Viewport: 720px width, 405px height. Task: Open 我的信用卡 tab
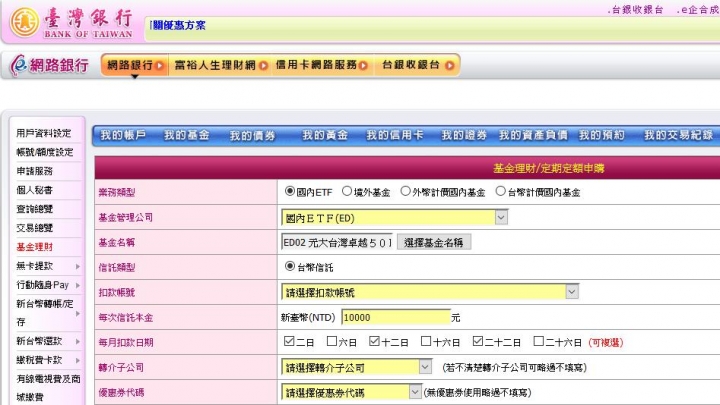pyautogui.click(x=395, y=135)
